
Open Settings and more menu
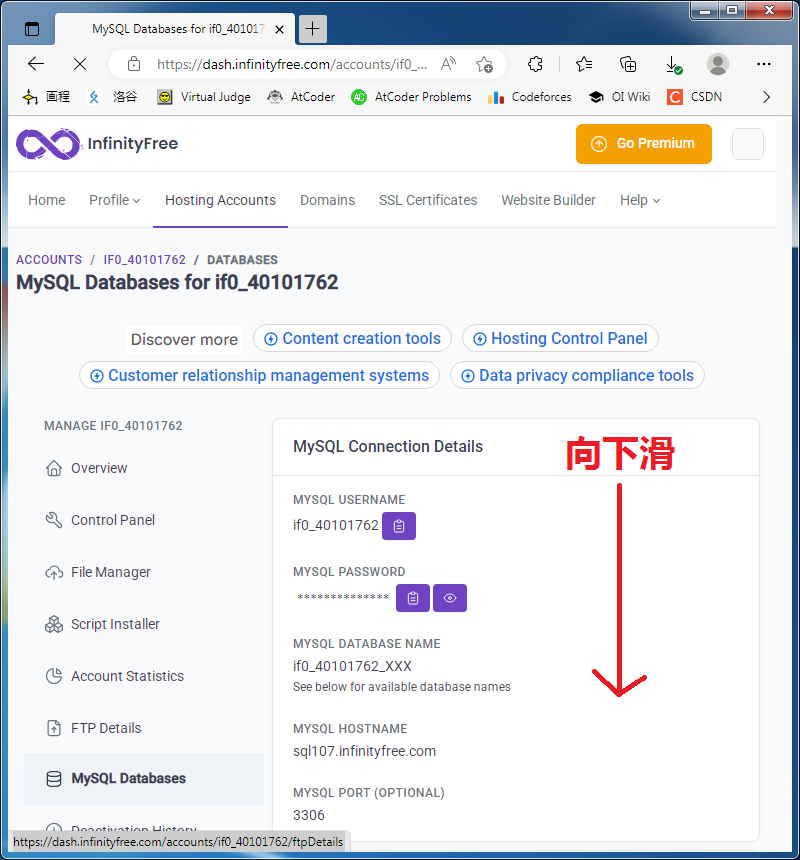764,64
